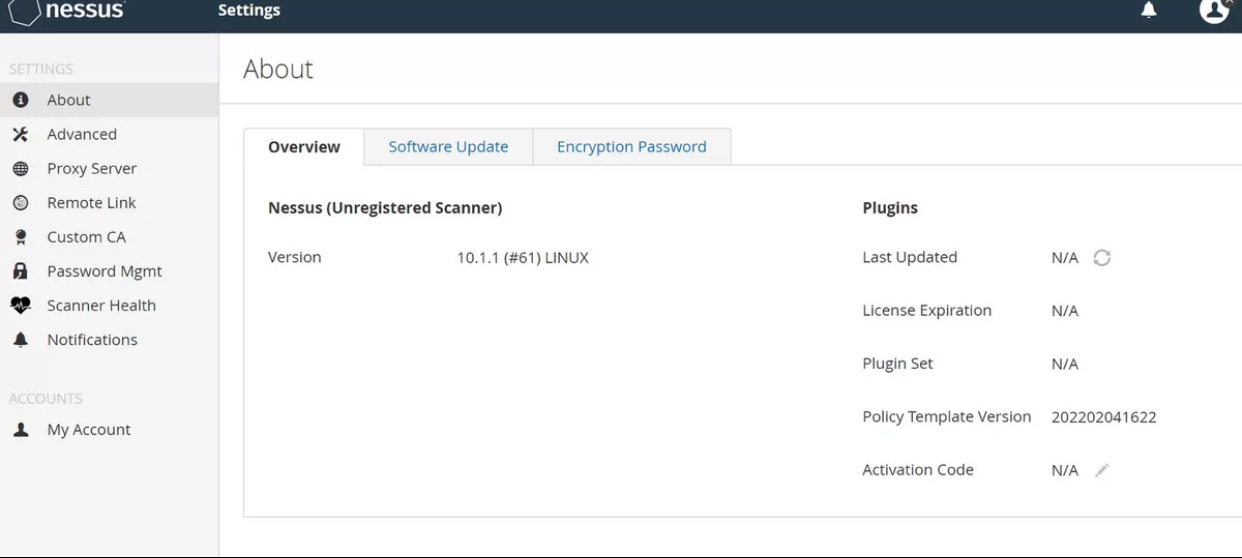The height and width of the screenshot is (558, 1242).
Task: Click the Nessus (Unregistered Scanner) heading
Action: [385, 208]
